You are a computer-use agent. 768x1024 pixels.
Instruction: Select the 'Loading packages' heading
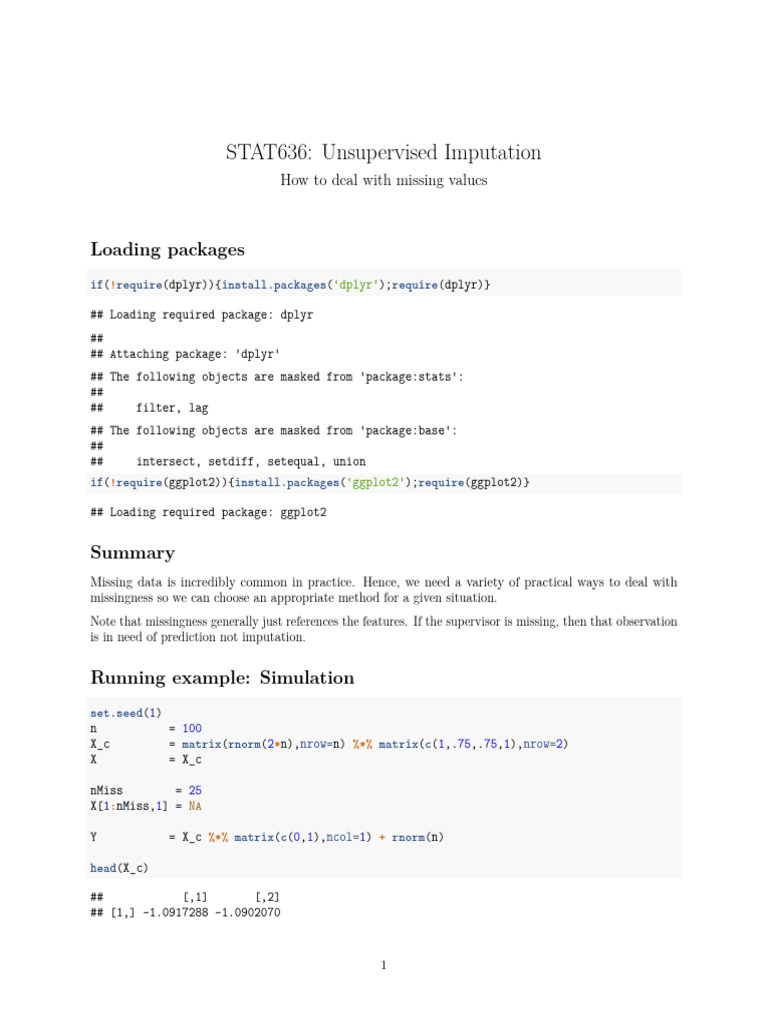click(x=167, y=249)
